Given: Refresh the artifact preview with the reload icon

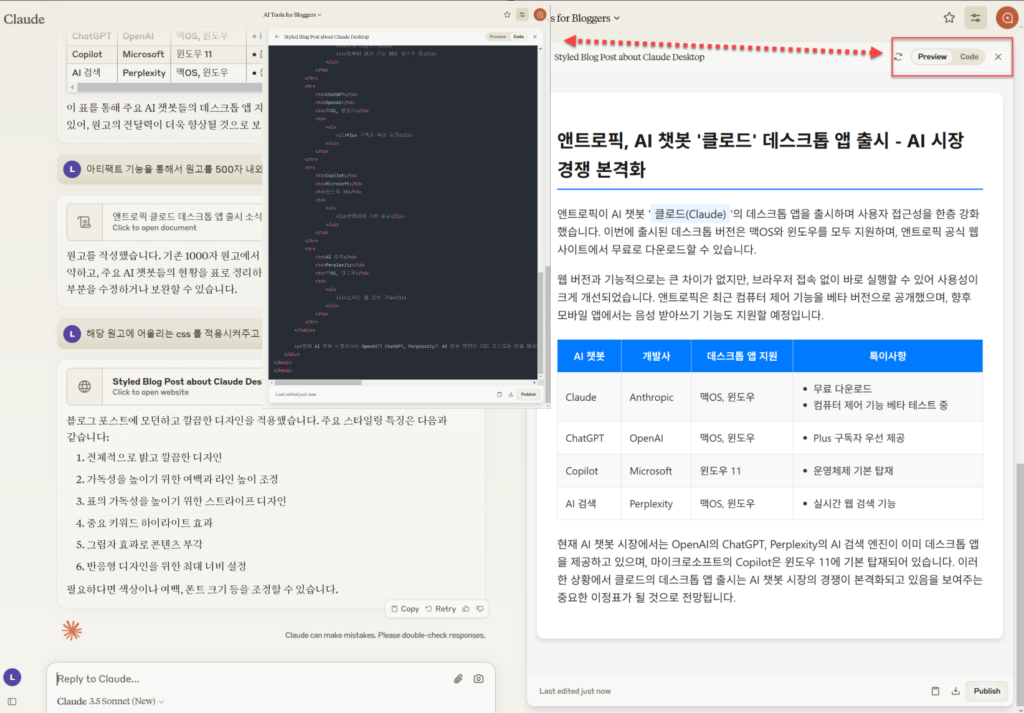Looking at the screenshot, I should click(899, 57).
